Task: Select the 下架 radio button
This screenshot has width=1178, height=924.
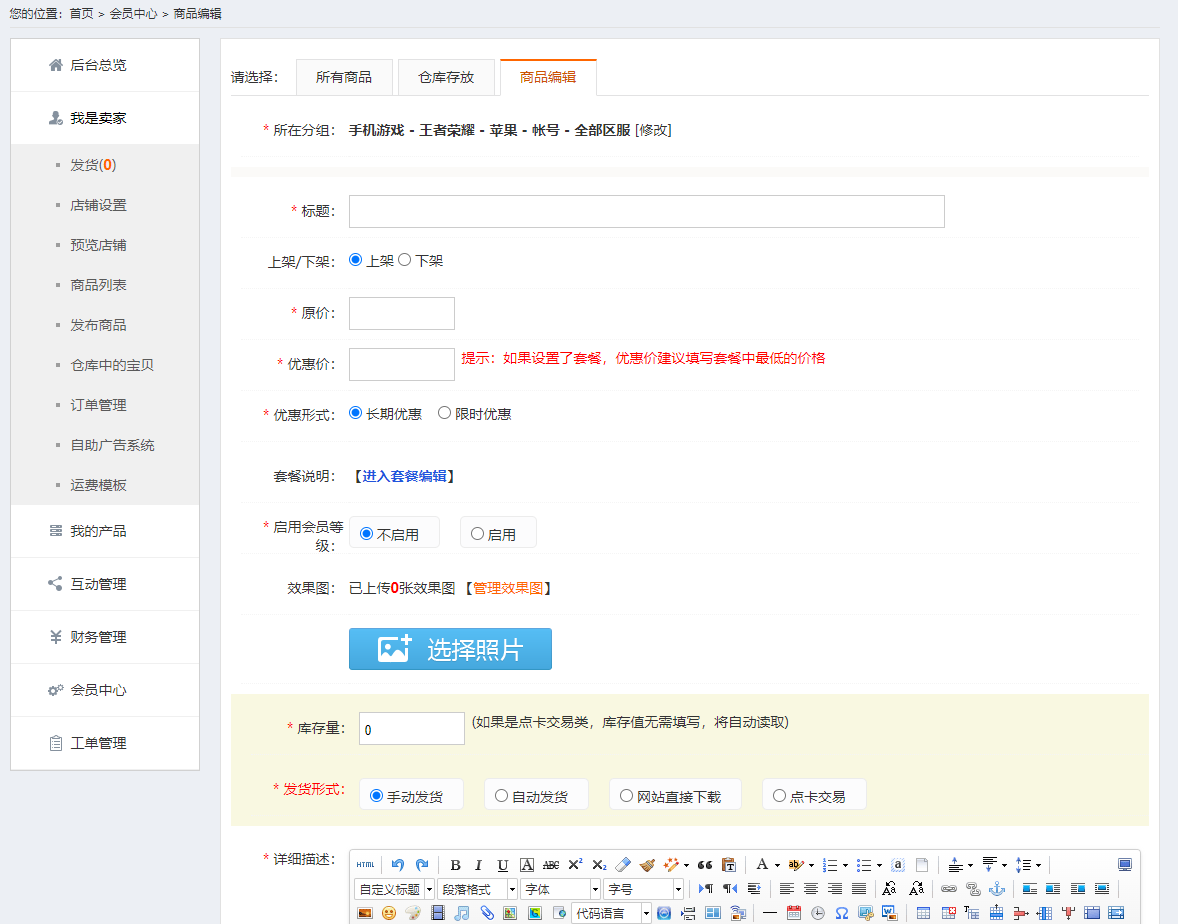Action: coord(404,259)
